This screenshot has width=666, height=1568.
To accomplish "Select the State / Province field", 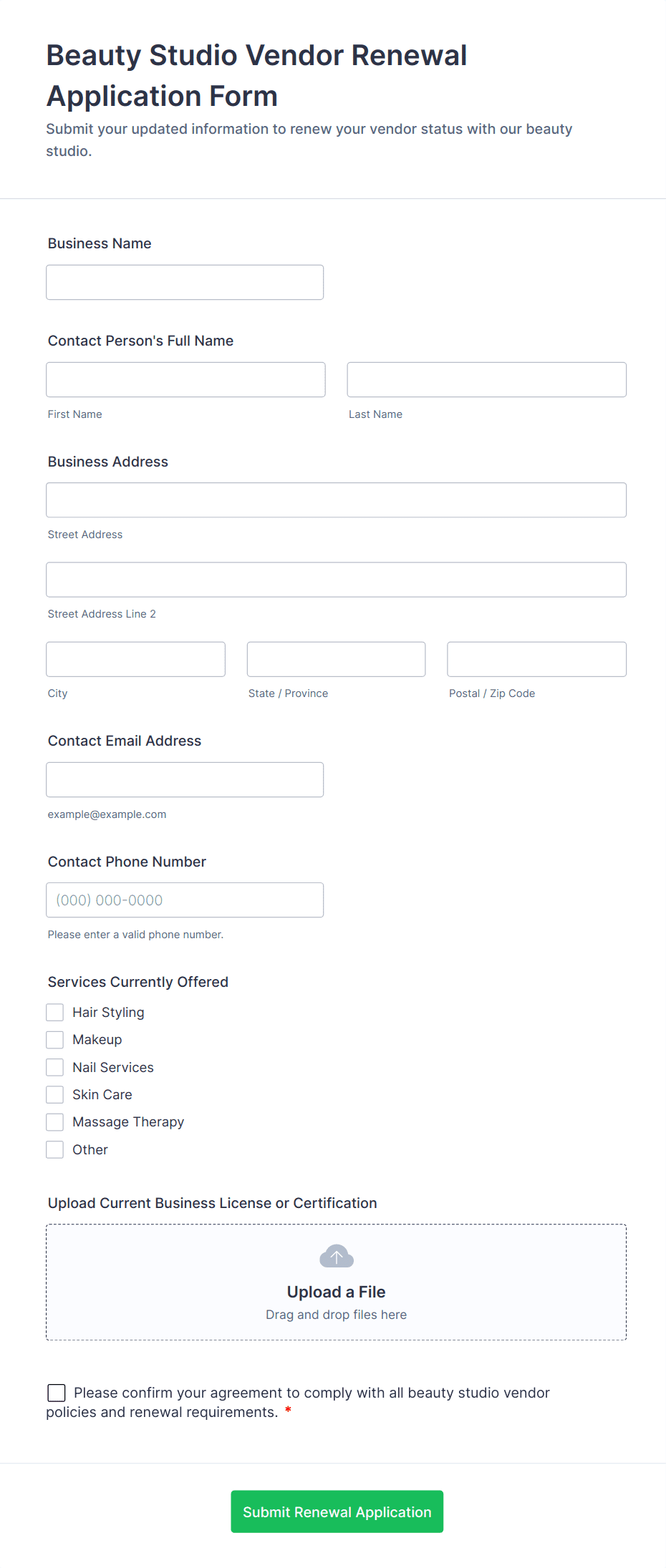I will (336, 658).
